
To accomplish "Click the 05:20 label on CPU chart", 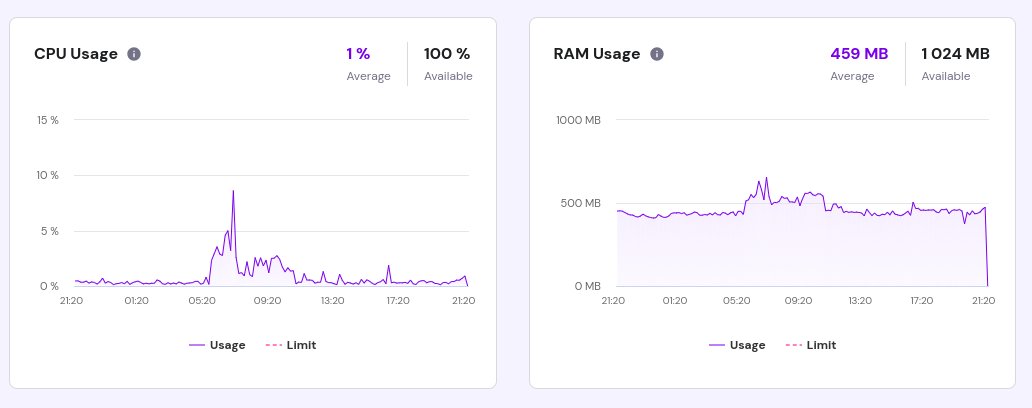I will tap(201, 301).
